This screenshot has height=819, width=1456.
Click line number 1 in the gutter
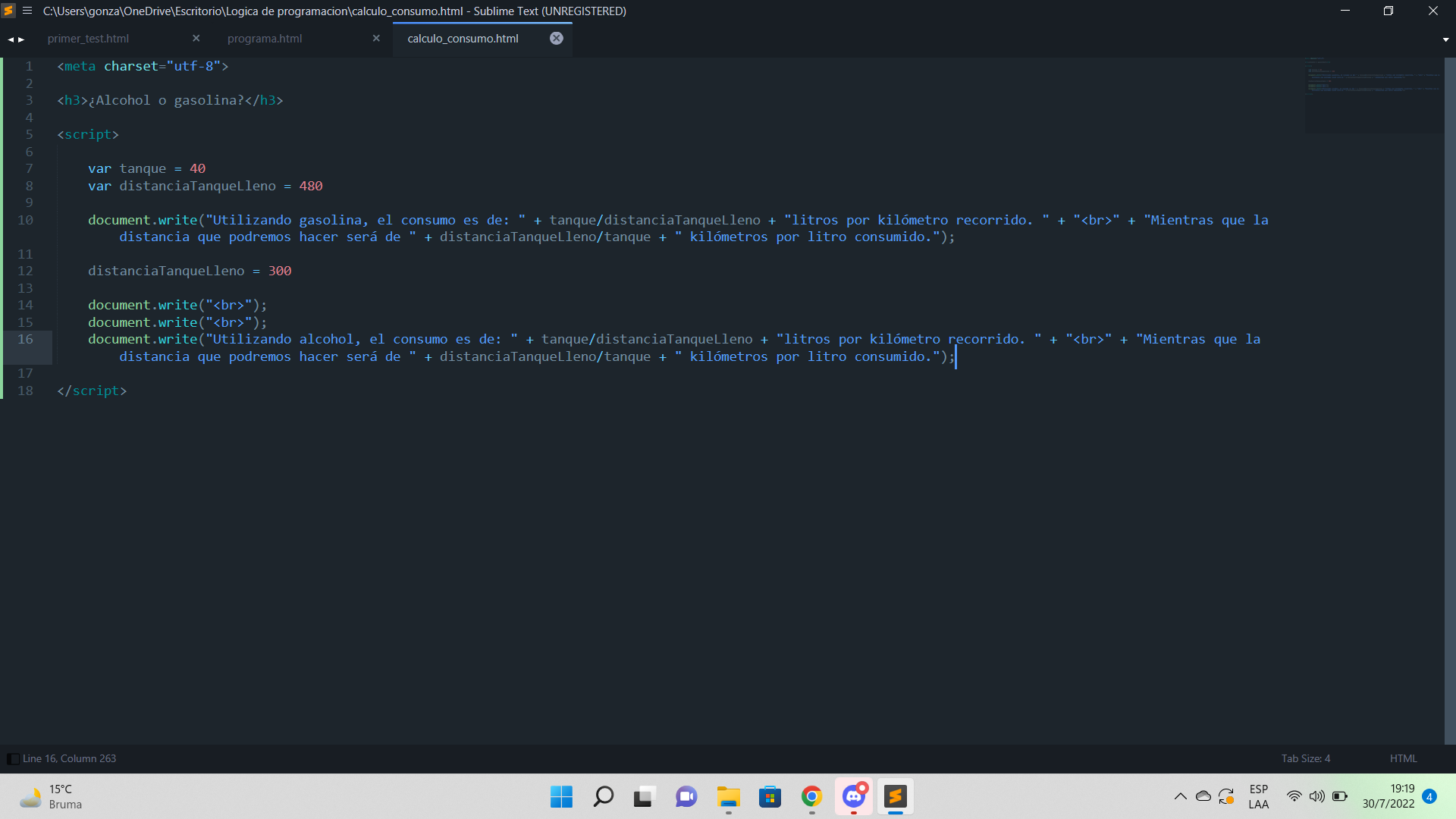29,66
